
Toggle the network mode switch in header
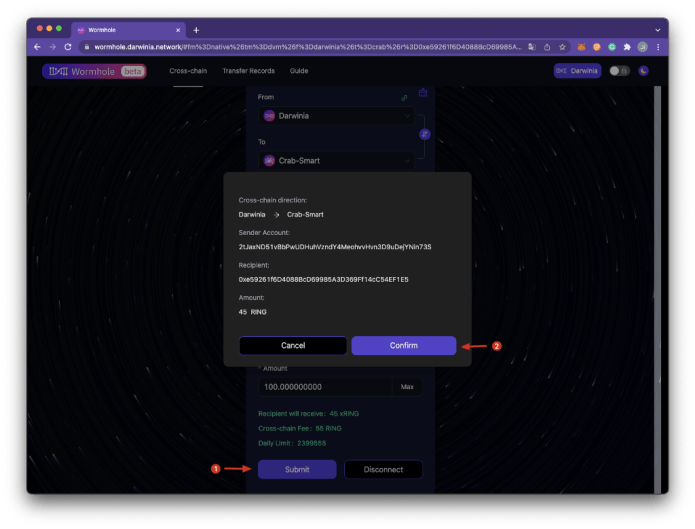coord(619,71)
